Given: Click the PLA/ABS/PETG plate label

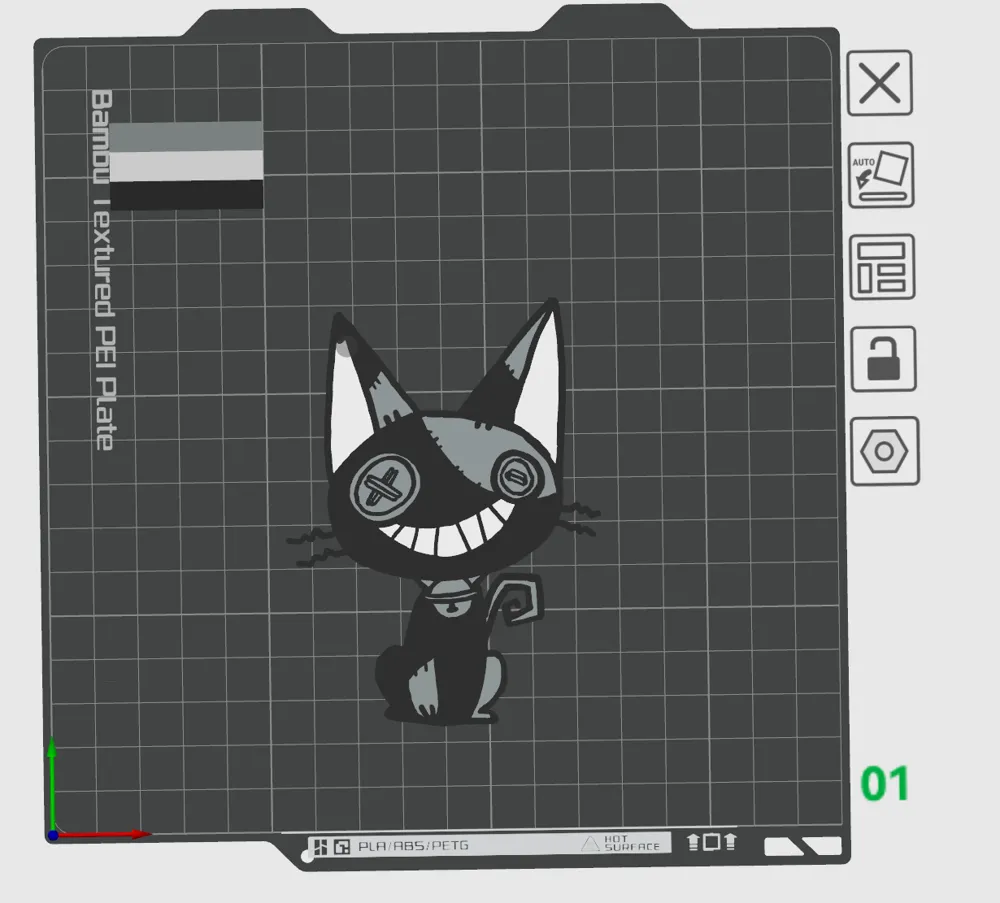Looking at the screenshot, I should (x=413, y=846).
